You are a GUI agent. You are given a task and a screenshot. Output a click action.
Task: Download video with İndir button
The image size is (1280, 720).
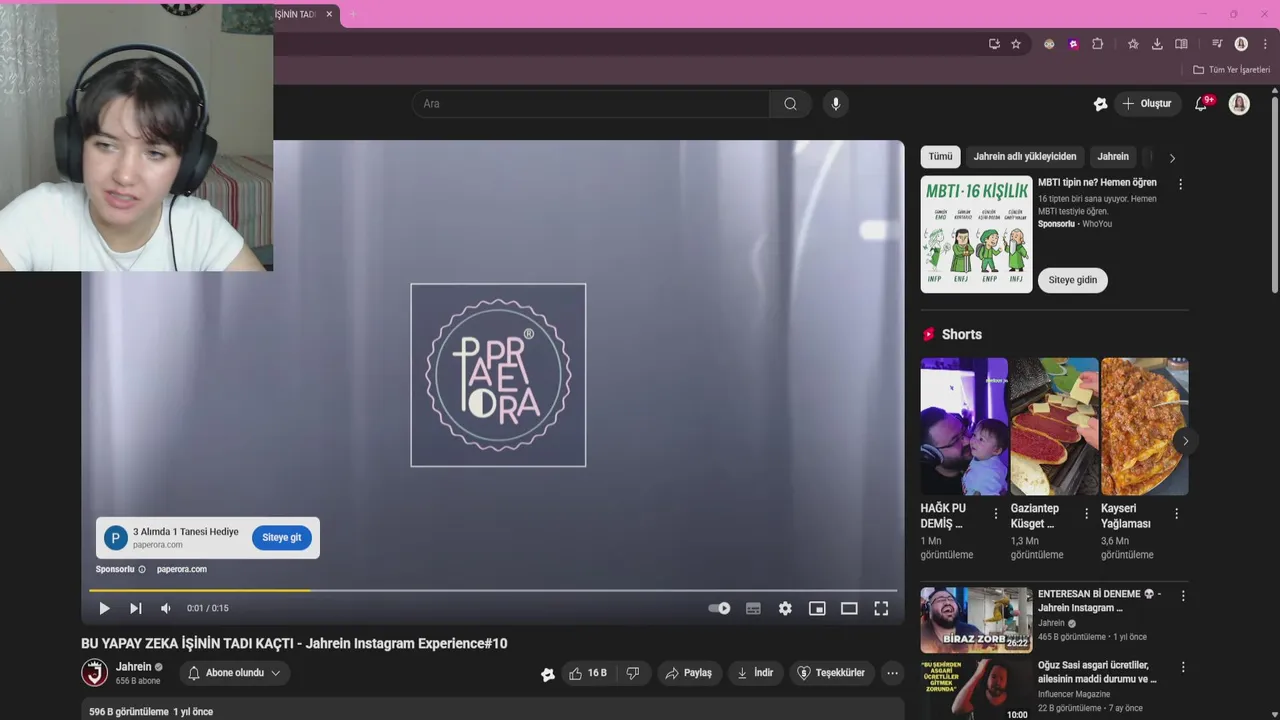point(755,673)
